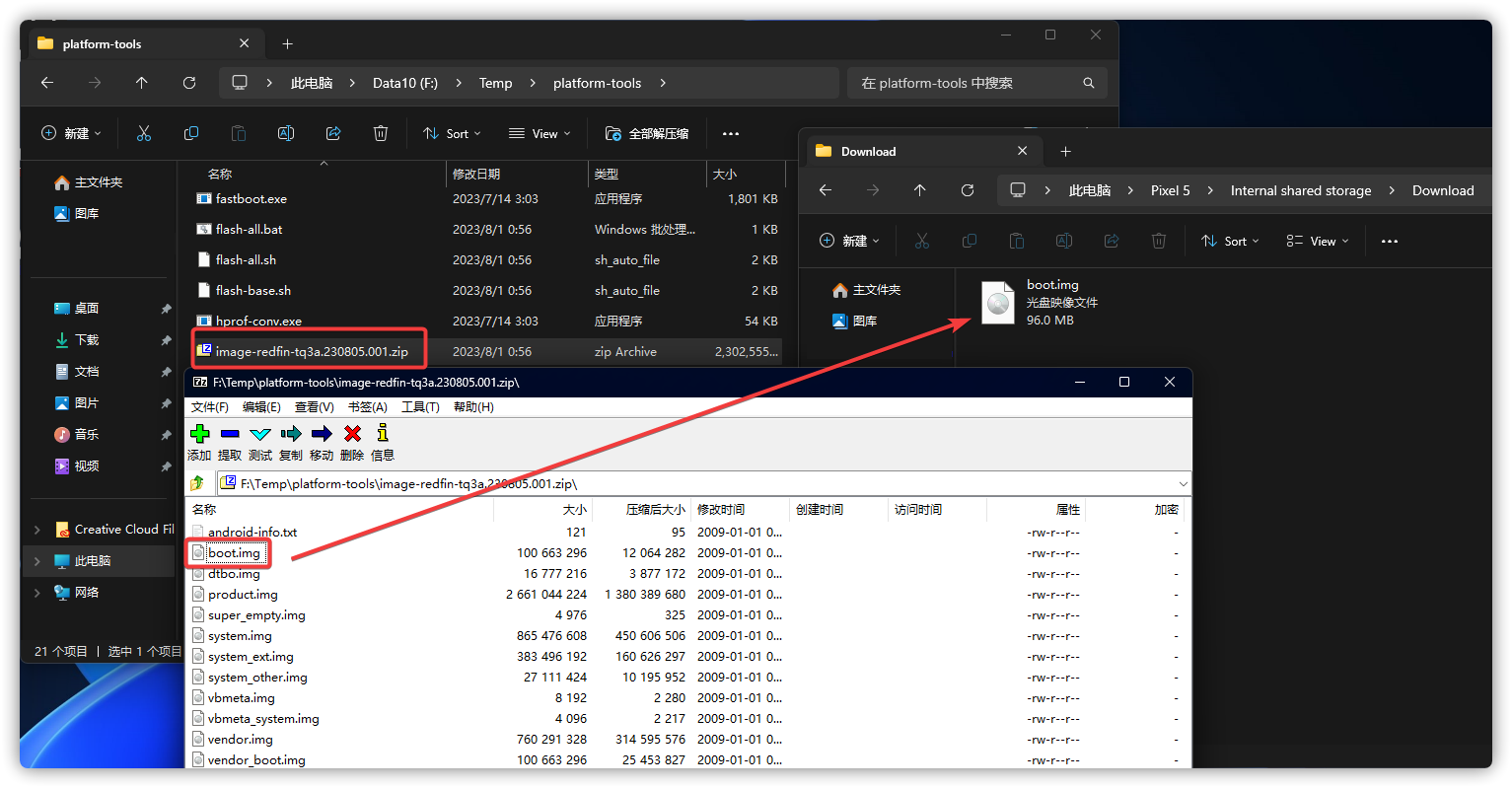The width and height of the screenshot is (1512, 788).
Task: Expand the Creative Cloud Files tree node
Action: click(x=37, y=530)
